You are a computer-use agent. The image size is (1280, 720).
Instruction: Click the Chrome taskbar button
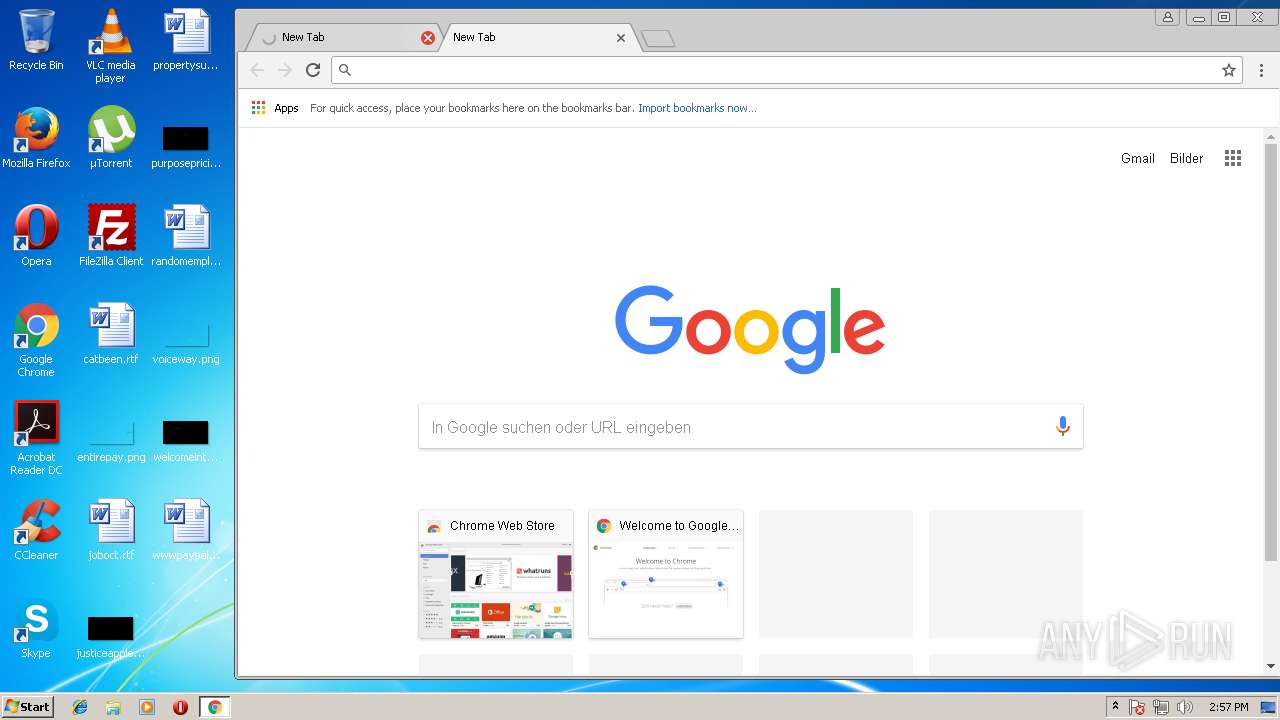coord(214,707)
